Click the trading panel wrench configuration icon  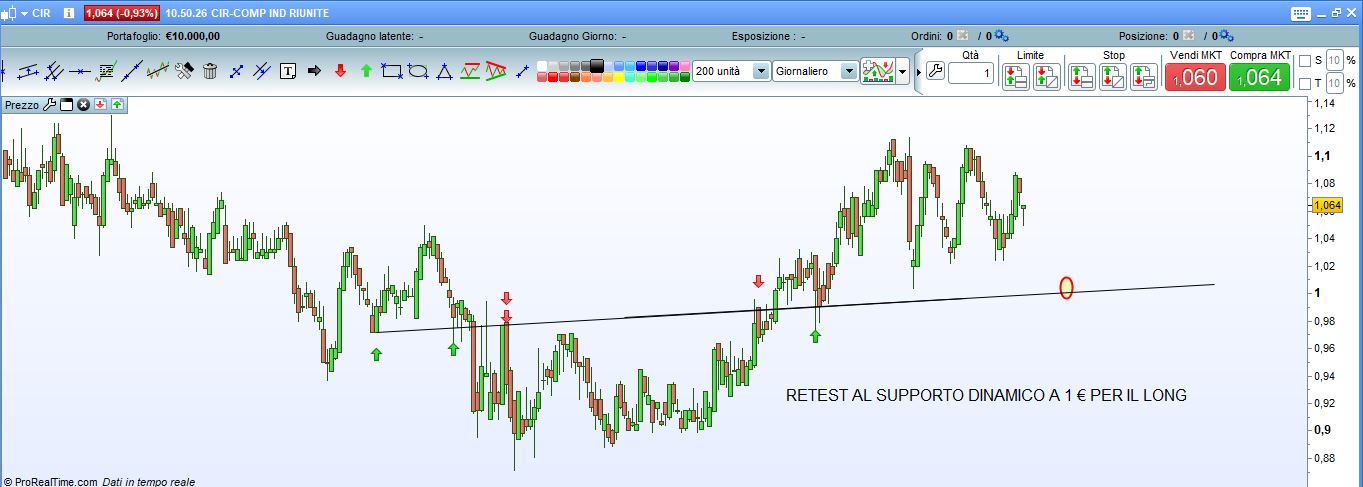[935, 71]
